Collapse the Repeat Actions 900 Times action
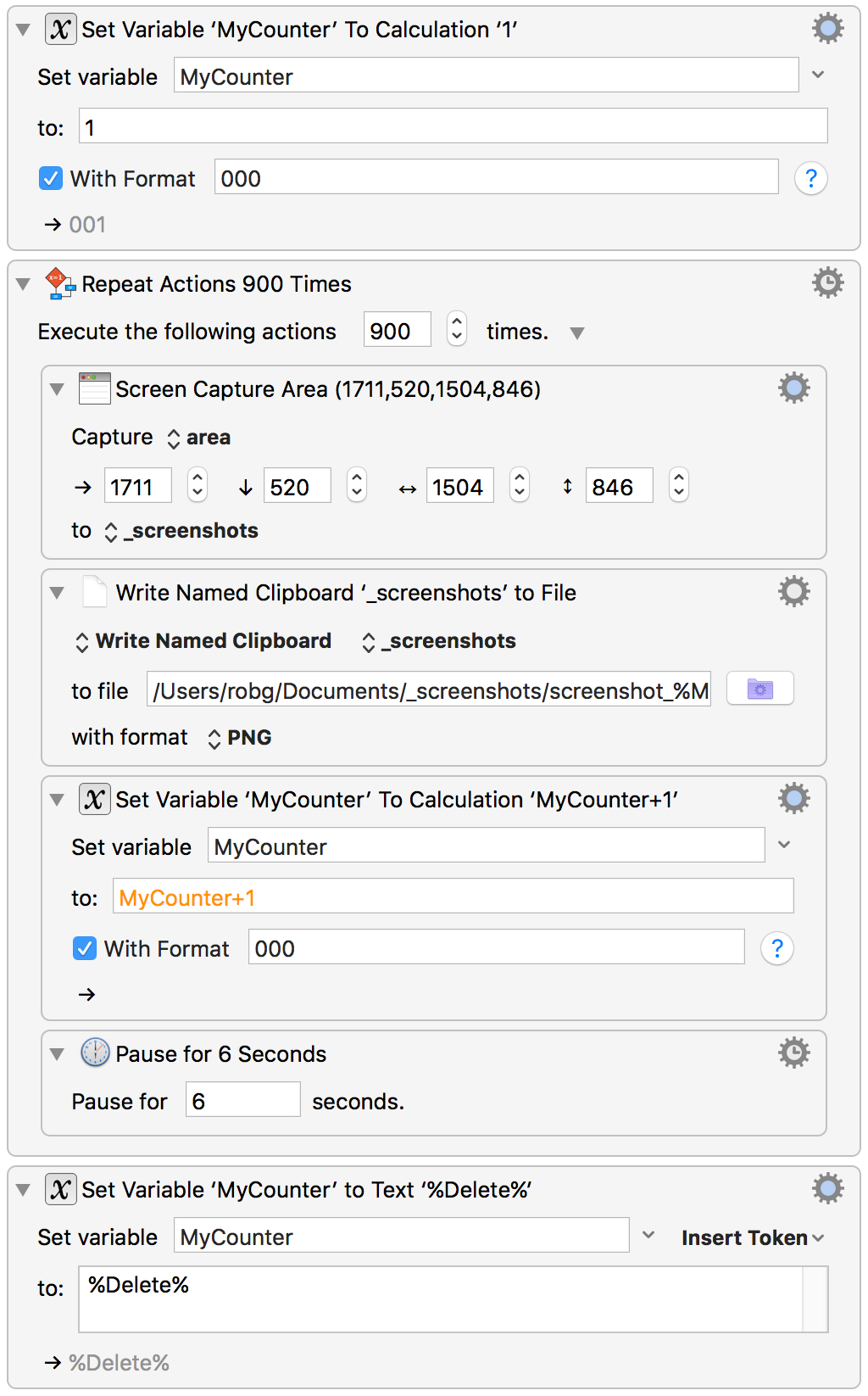 pyautogui.click(x=24, y=284)
